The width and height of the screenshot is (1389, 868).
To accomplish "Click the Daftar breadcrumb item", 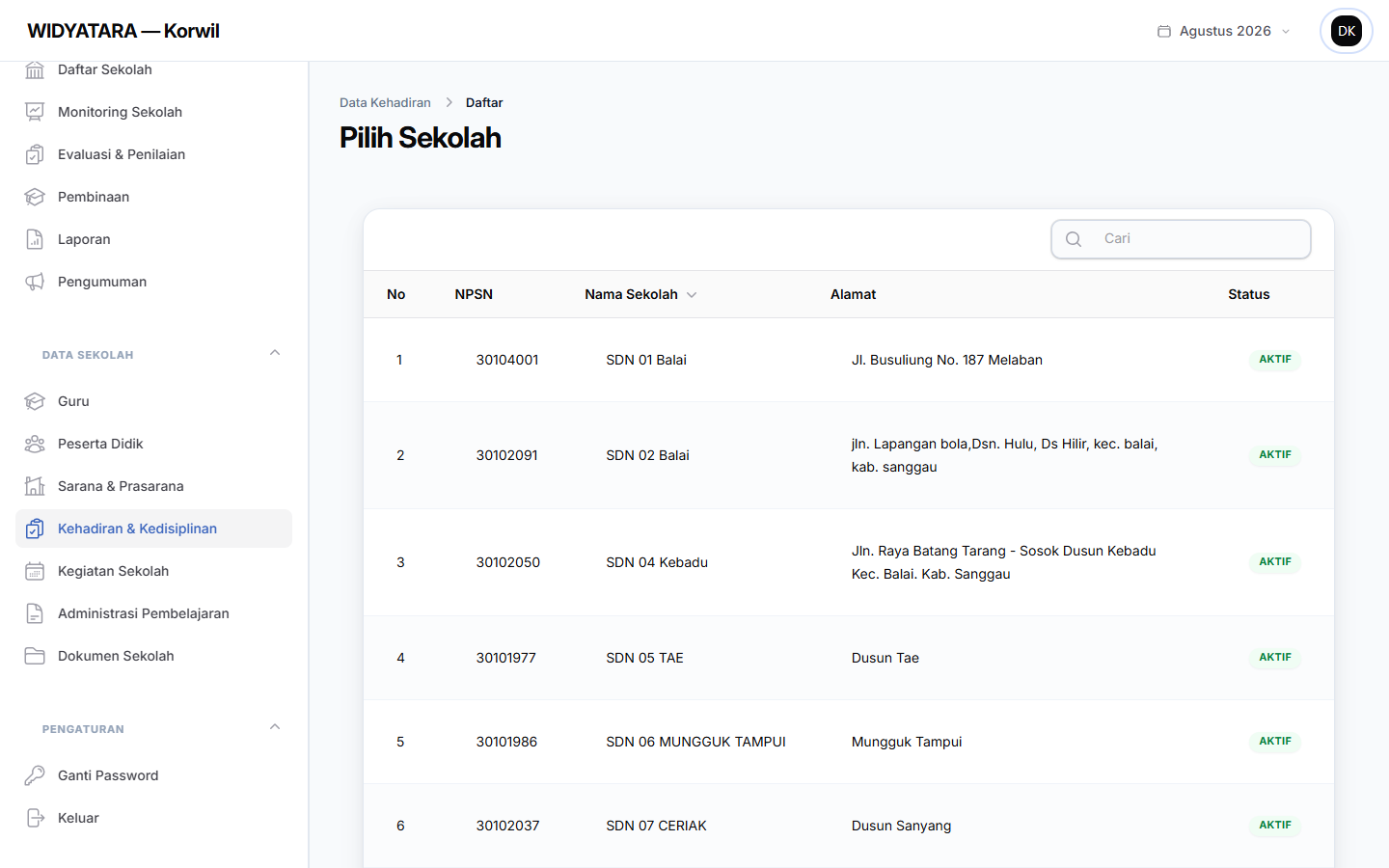I will tap(484, 102).
